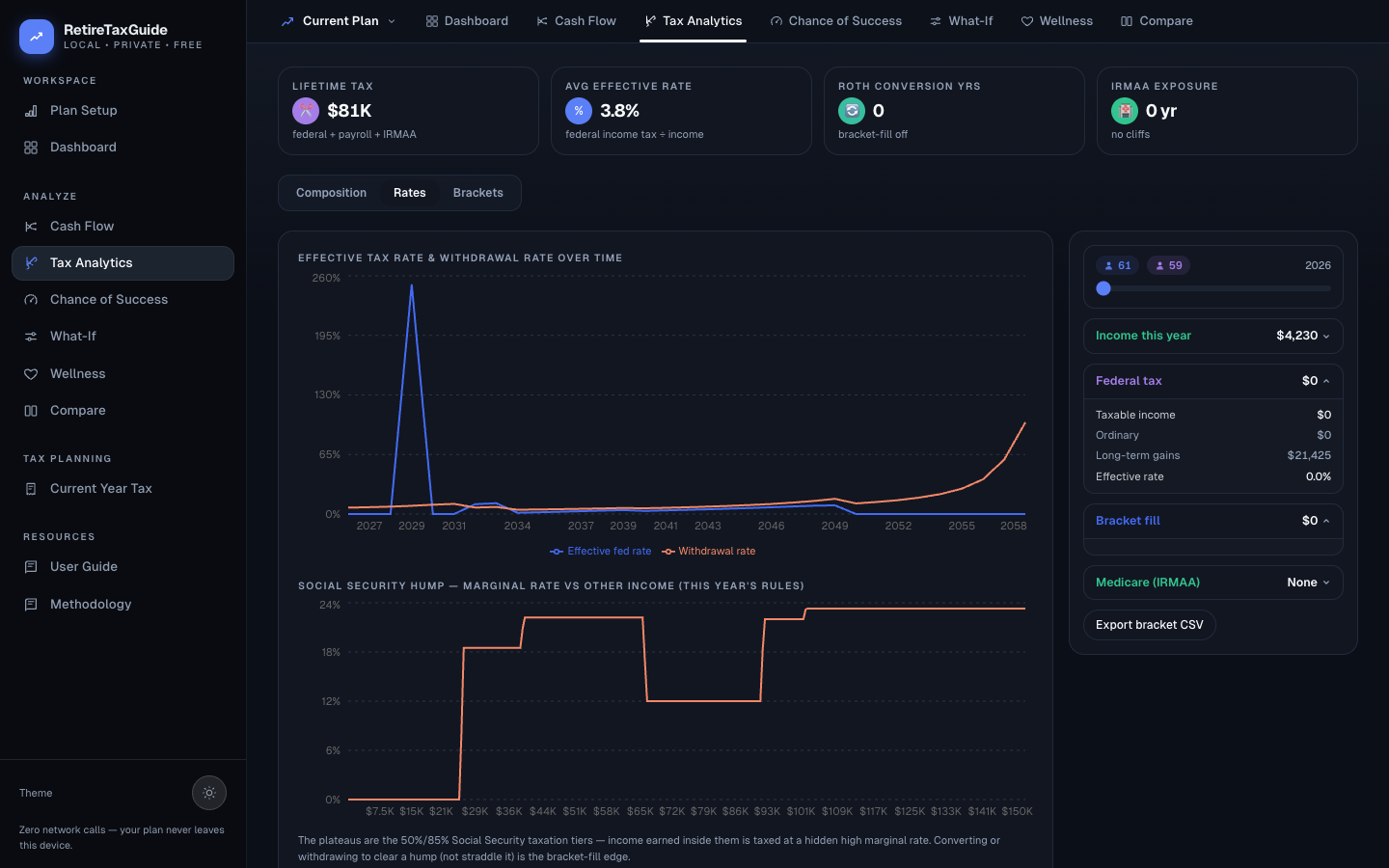The width and height of the screenshot is (1389, 868).
Task: Click the Long-term gains $21,425 value
Action: [x=1309, y=455]
